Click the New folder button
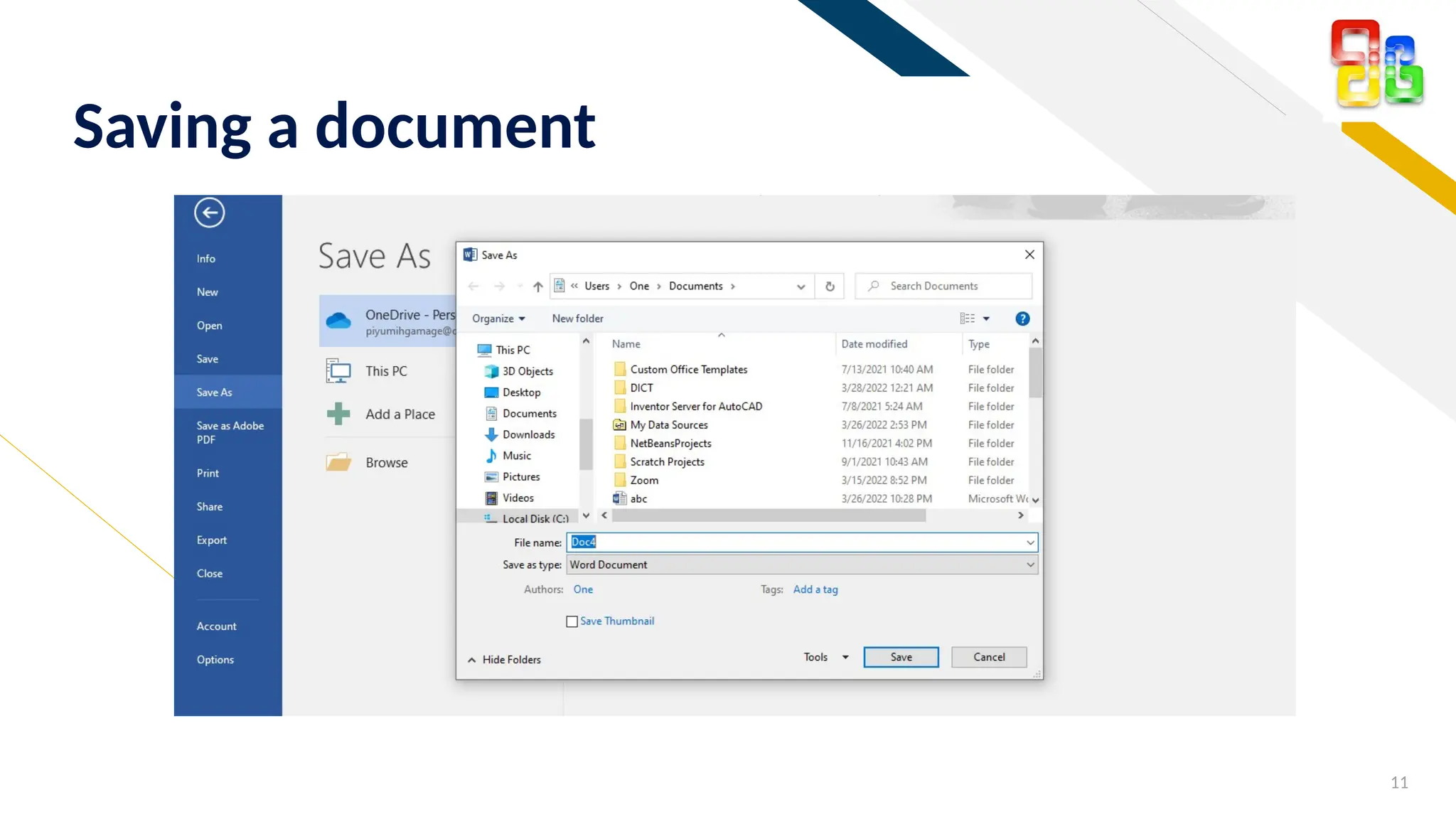1456x819 pixels. coord(577,318)
